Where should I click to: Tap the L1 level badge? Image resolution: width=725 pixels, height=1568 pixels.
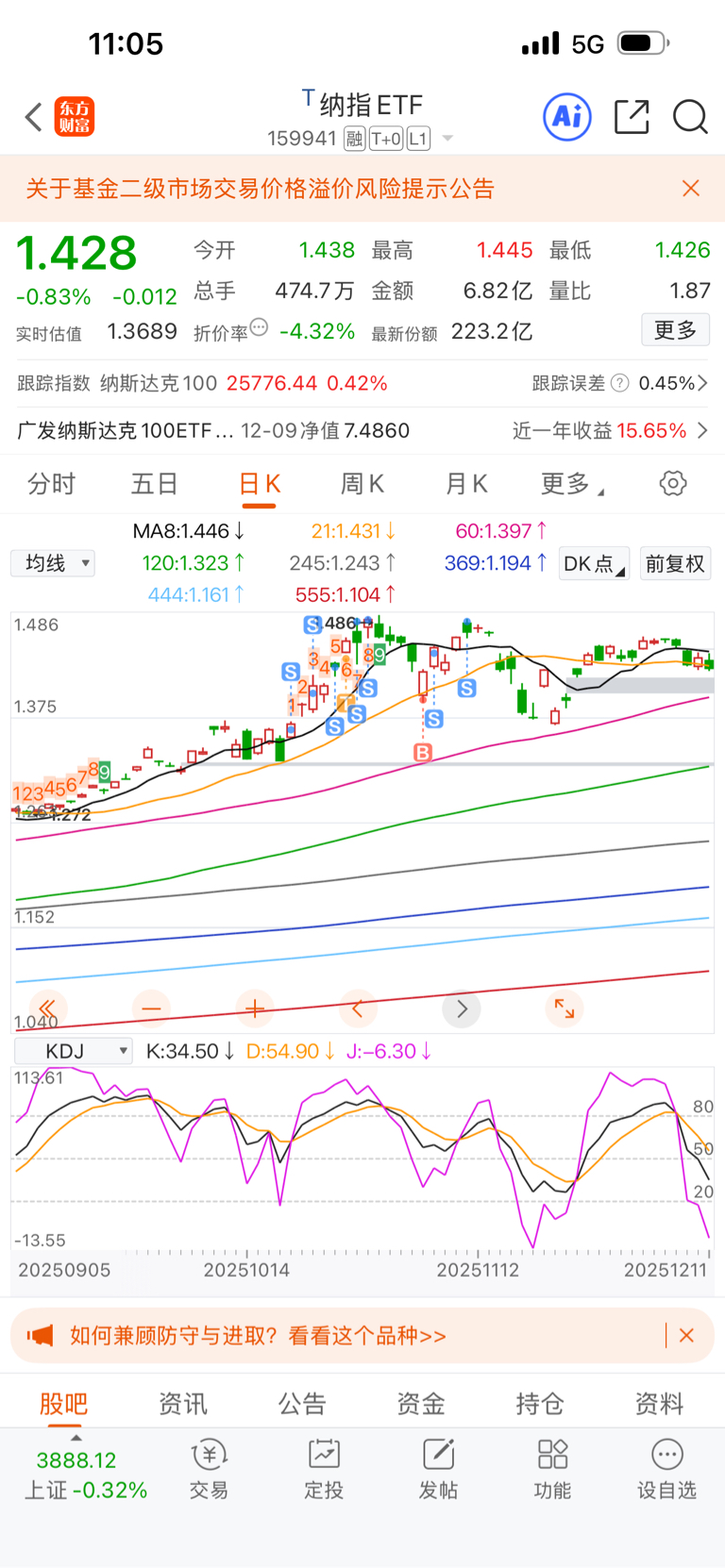tap(418, 140)
